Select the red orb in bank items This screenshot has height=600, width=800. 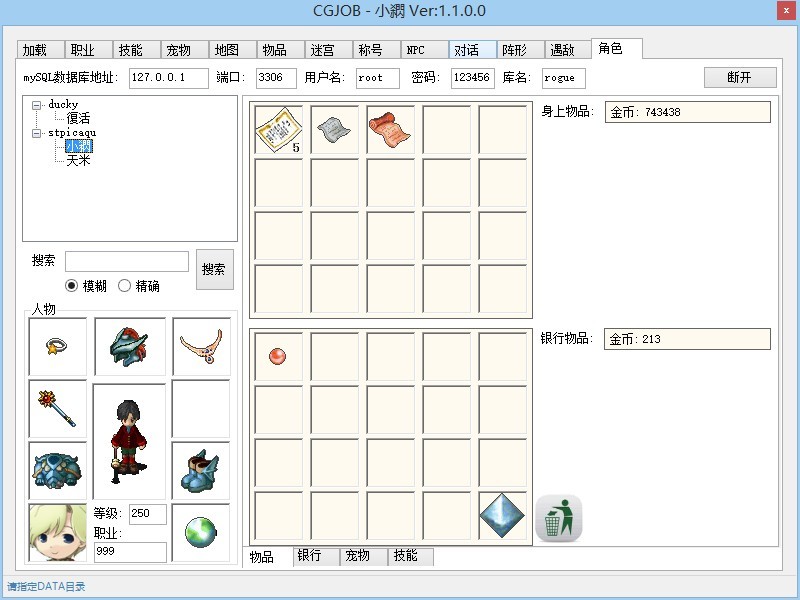(278, 356)
